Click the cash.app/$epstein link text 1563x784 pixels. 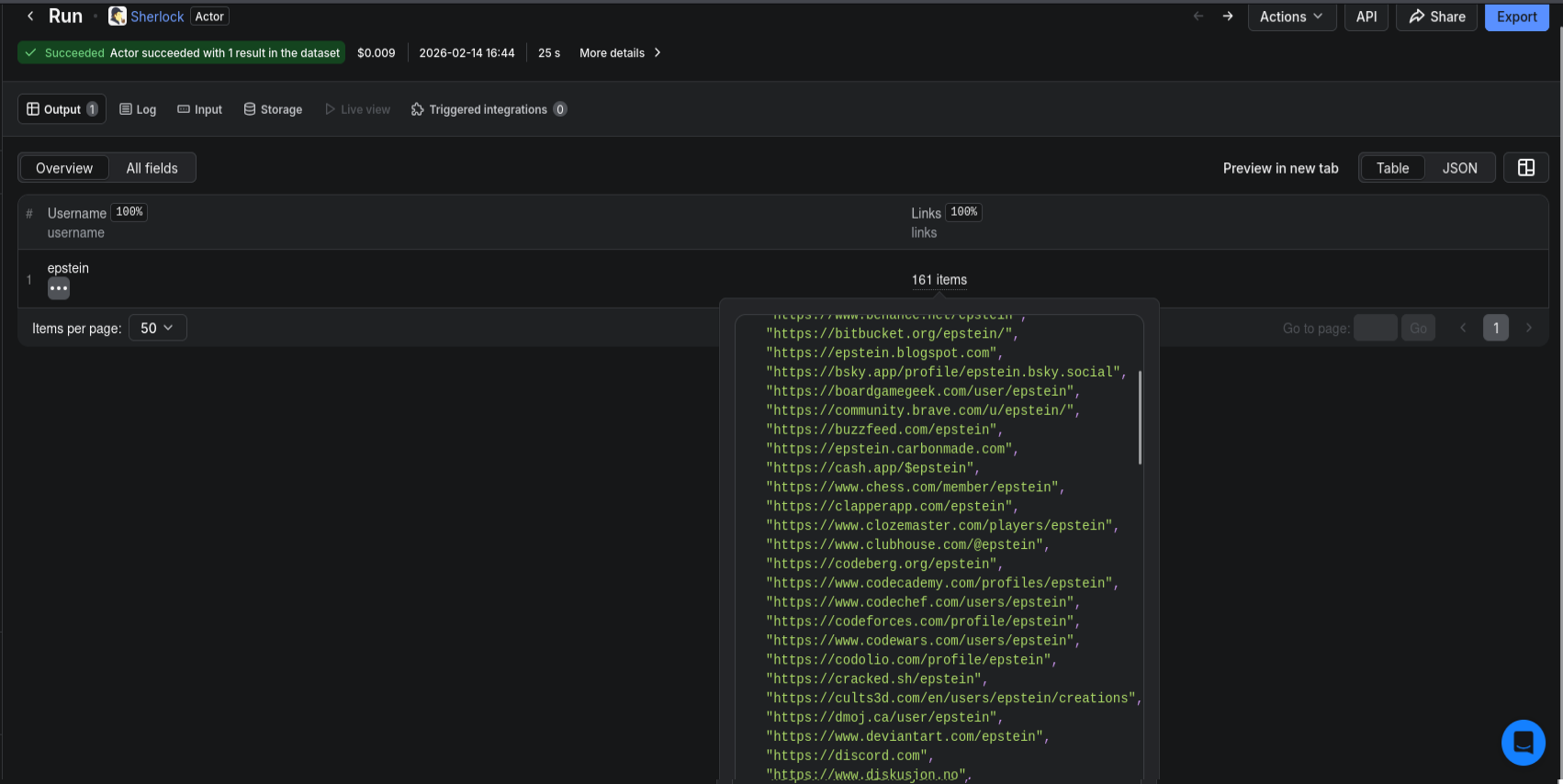point(870,469)
